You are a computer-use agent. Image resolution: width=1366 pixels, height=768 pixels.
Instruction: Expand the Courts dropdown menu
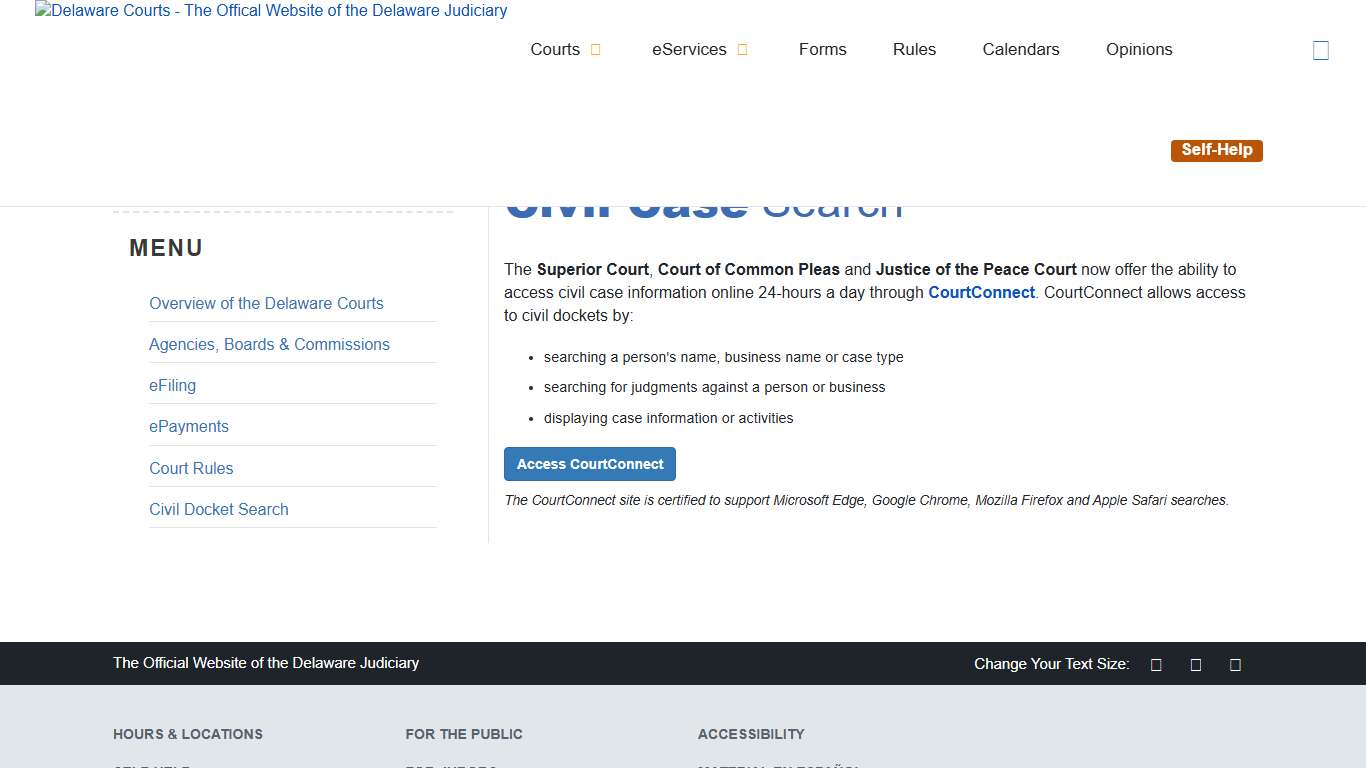pyautogui.click(x=556, y=49)
